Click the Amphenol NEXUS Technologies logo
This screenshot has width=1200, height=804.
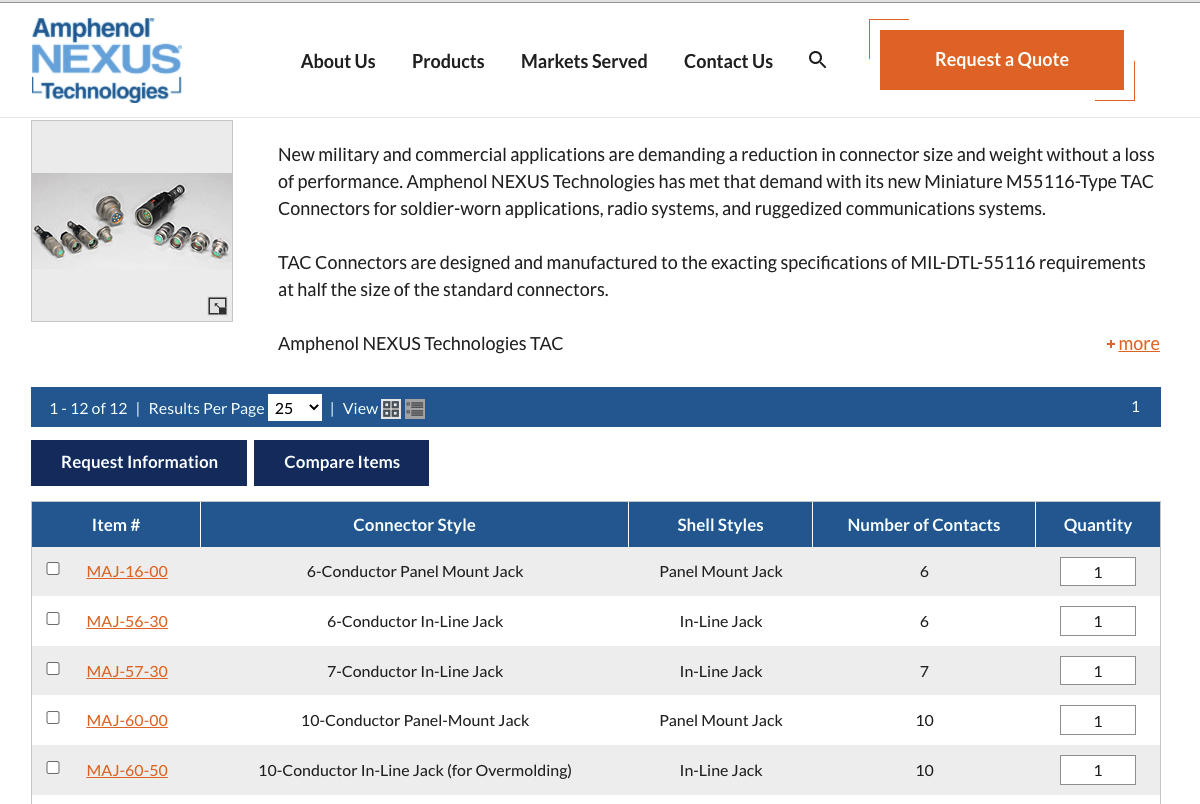click(x=105, y=59)
